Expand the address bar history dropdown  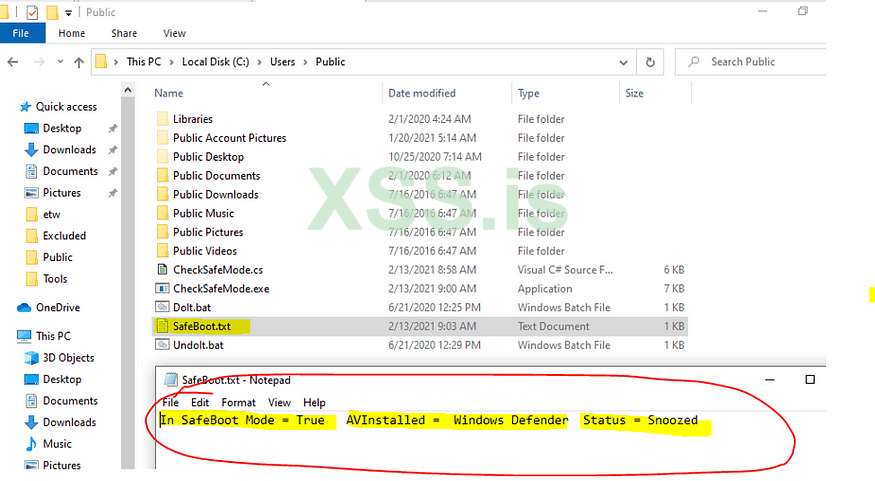pos(623,62)
